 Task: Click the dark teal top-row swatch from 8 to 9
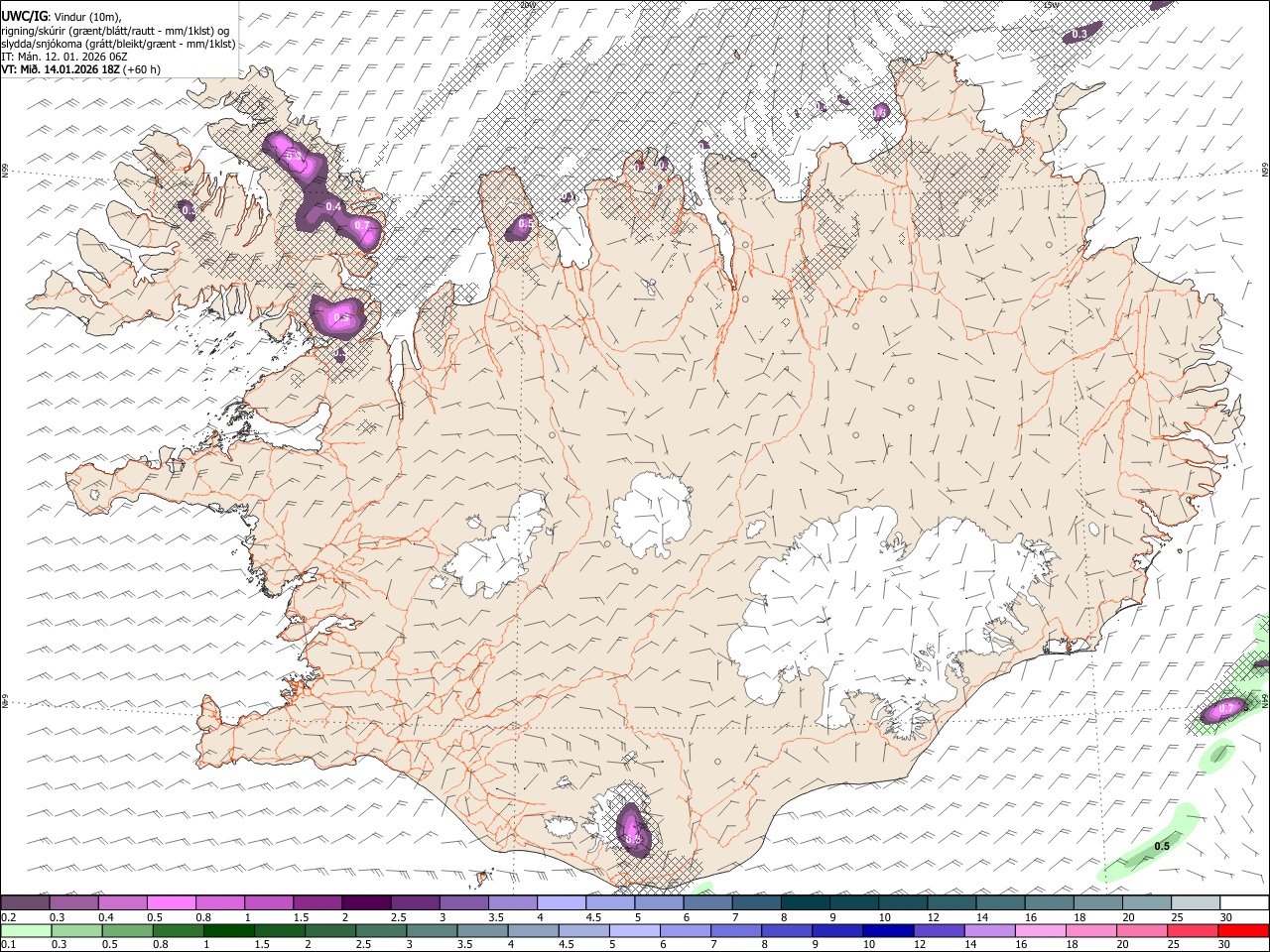pyautogui.click(x=806, y=903)
